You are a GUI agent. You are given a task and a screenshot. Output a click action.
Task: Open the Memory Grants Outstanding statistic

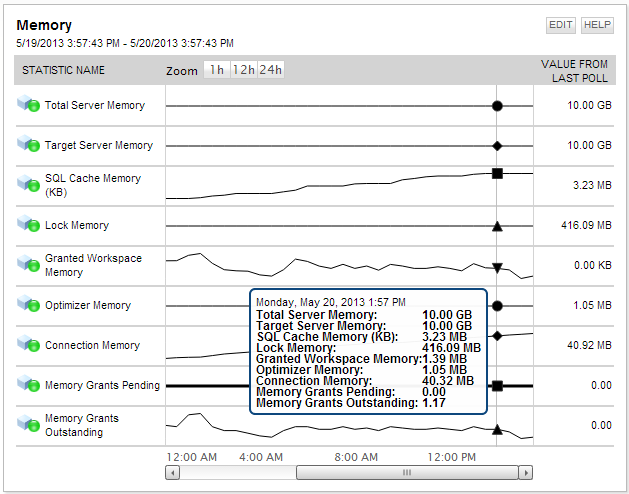tap(82, 425)
